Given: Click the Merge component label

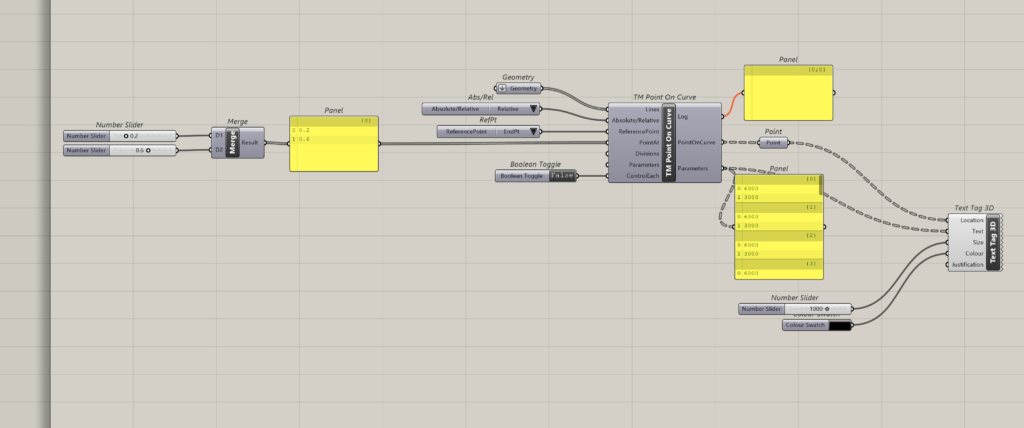Looking at the screenshot, I should pos(234,143).
